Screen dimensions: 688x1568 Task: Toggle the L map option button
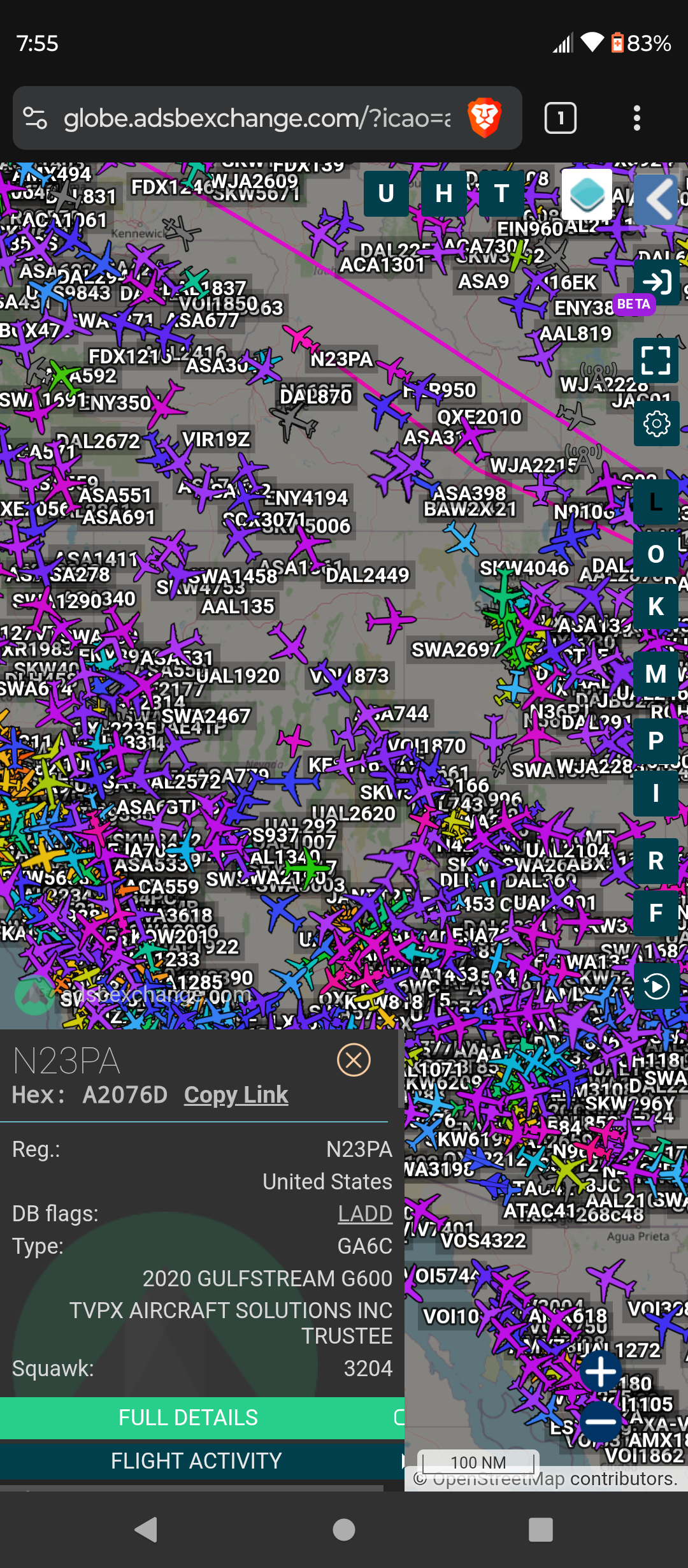(x=656, y=502)
